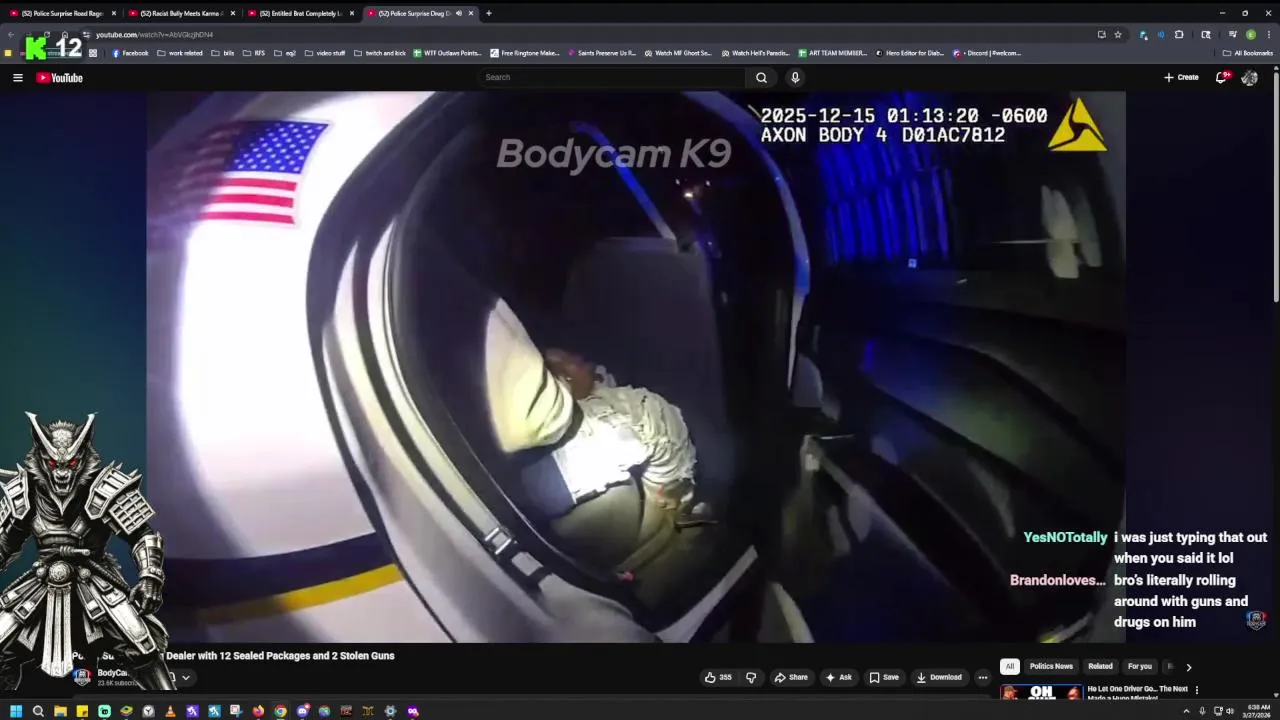Open the cast/install icon in address bar

[x=1101, y=34]
